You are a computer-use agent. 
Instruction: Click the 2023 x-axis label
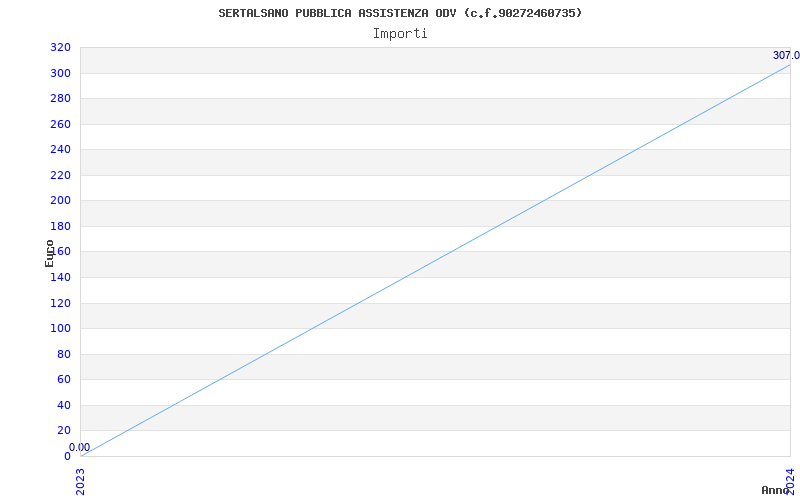pyautogui.click(x=81, y=482)
